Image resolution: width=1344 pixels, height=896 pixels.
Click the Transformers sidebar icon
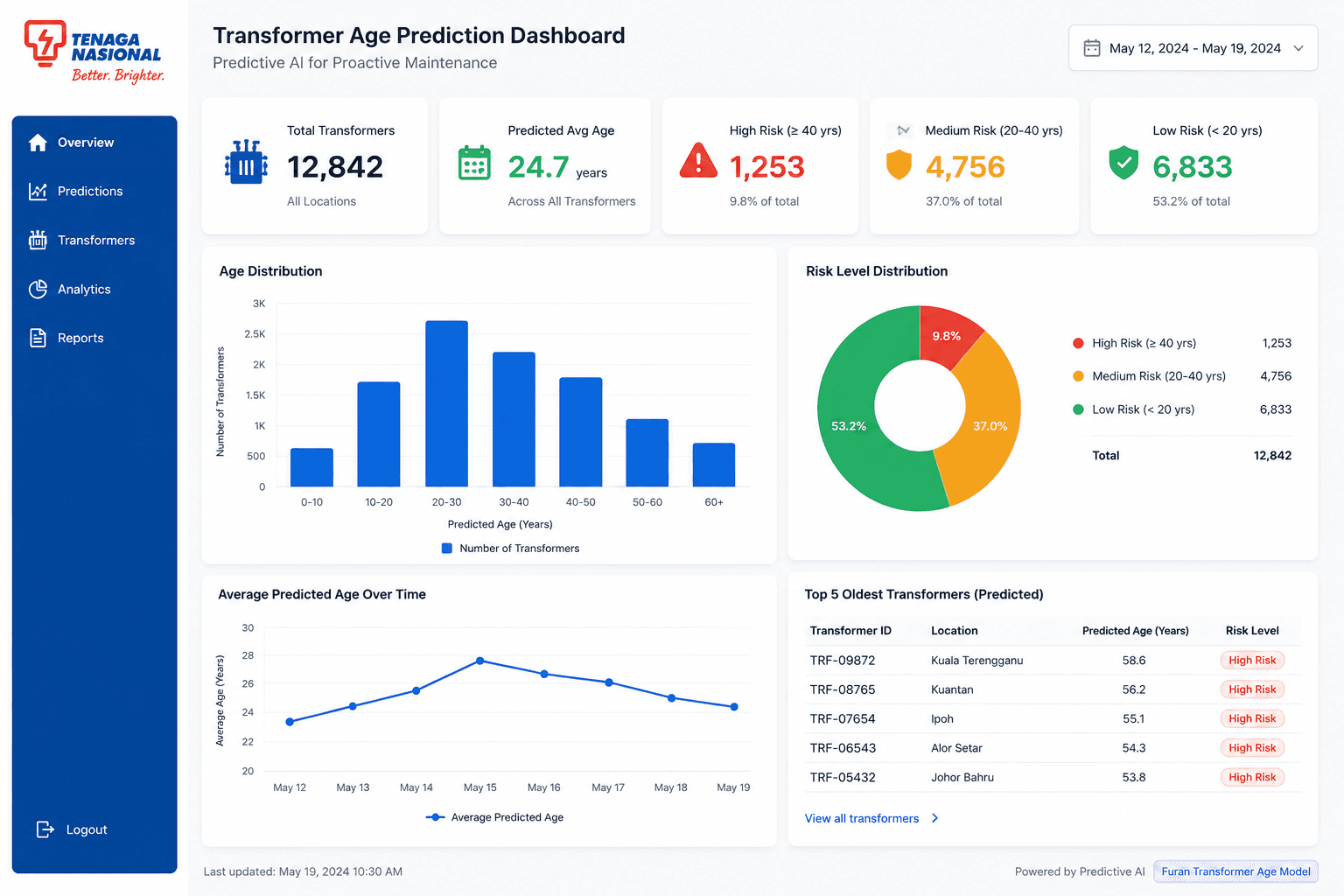click(x=38, y=240)
